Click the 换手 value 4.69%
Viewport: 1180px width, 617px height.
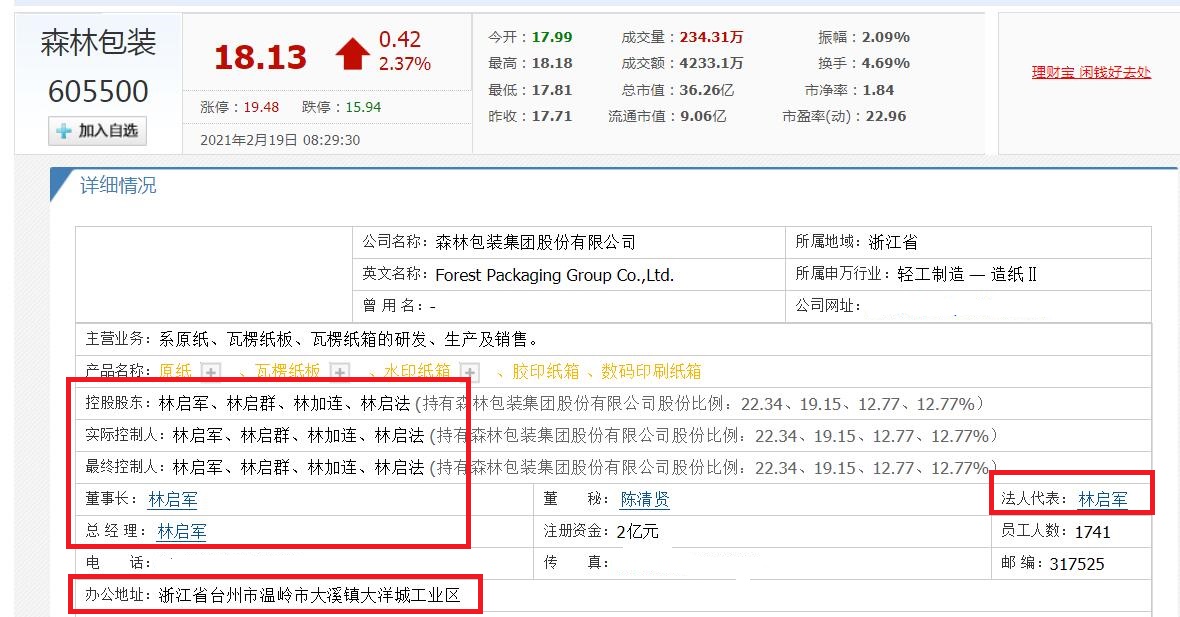(886, 63)
